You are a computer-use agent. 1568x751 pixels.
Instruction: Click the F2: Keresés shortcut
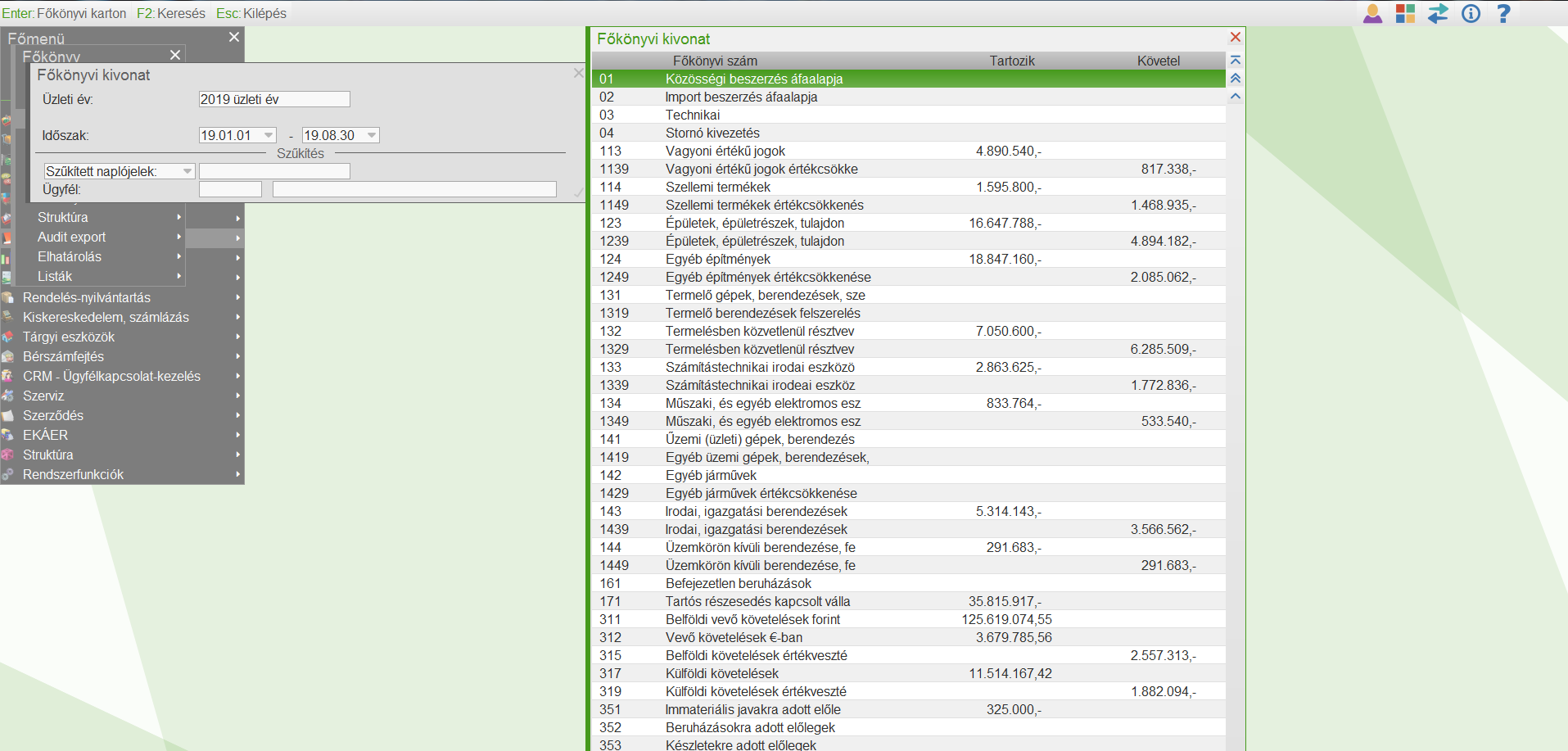click(171, 13)
